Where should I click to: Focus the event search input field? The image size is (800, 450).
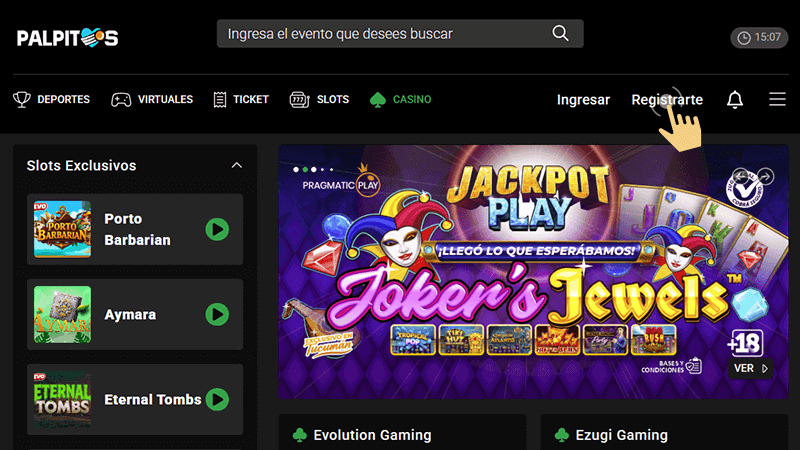(385, 34)
